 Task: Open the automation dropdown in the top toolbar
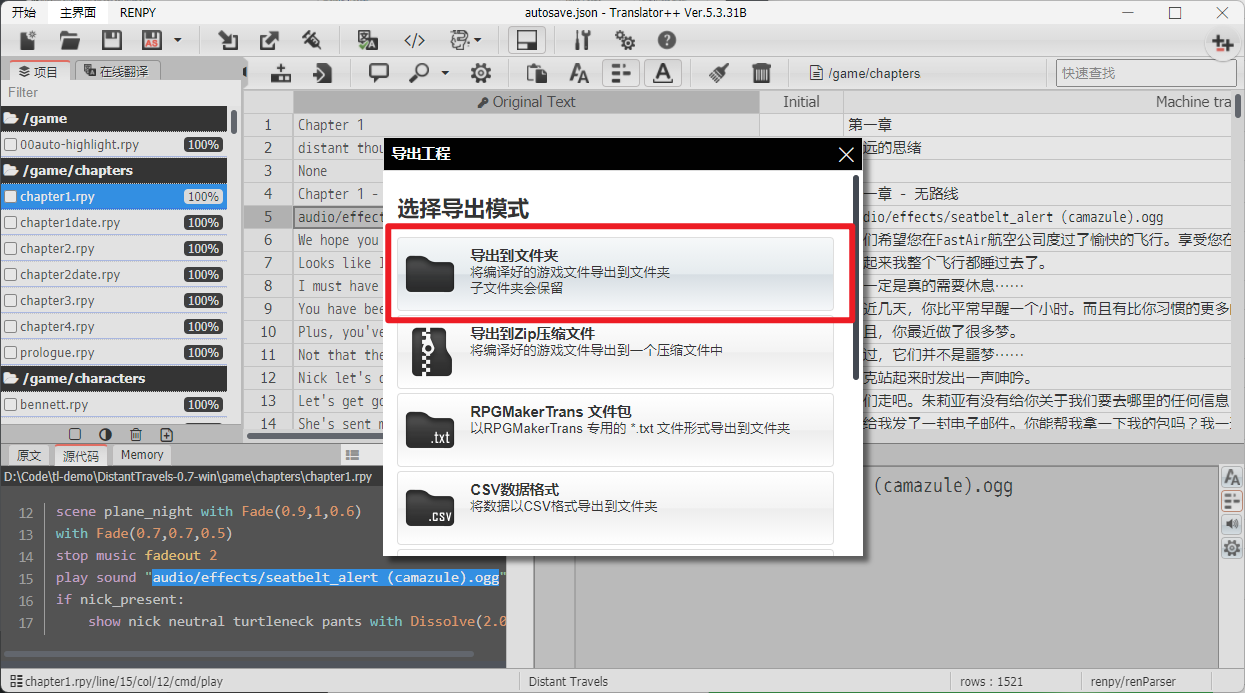(x=465, y=41)
